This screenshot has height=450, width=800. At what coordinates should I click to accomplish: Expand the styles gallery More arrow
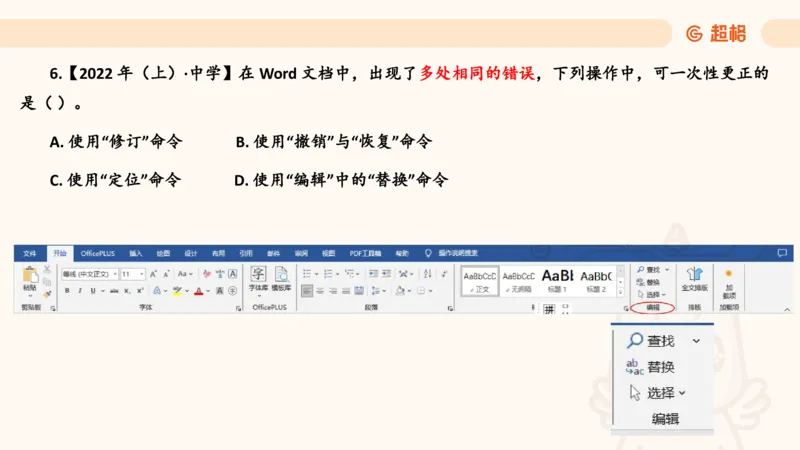[x=620, y=293]
